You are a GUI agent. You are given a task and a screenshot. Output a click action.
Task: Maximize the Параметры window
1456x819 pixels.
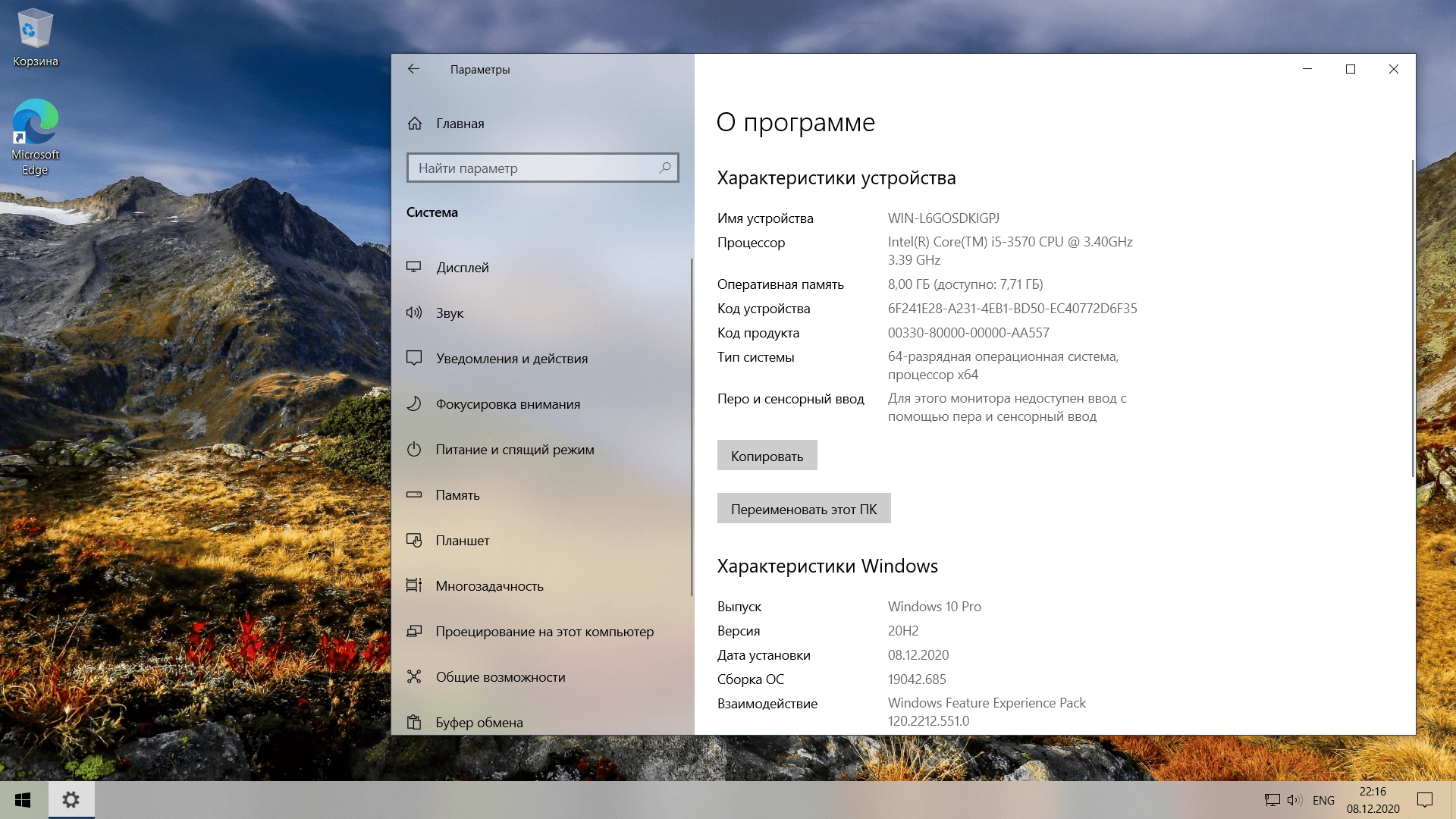point(1350,69)
